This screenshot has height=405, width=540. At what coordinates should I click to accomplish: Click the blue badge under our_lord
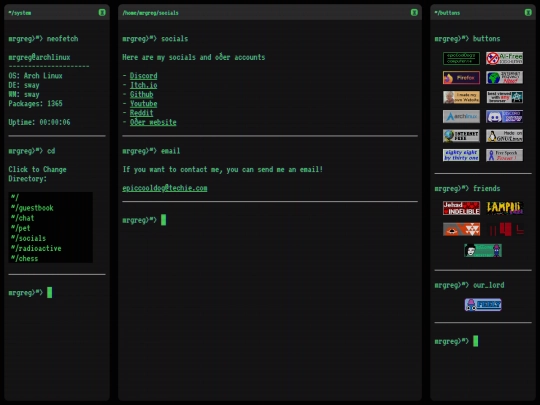click(483, 305)
